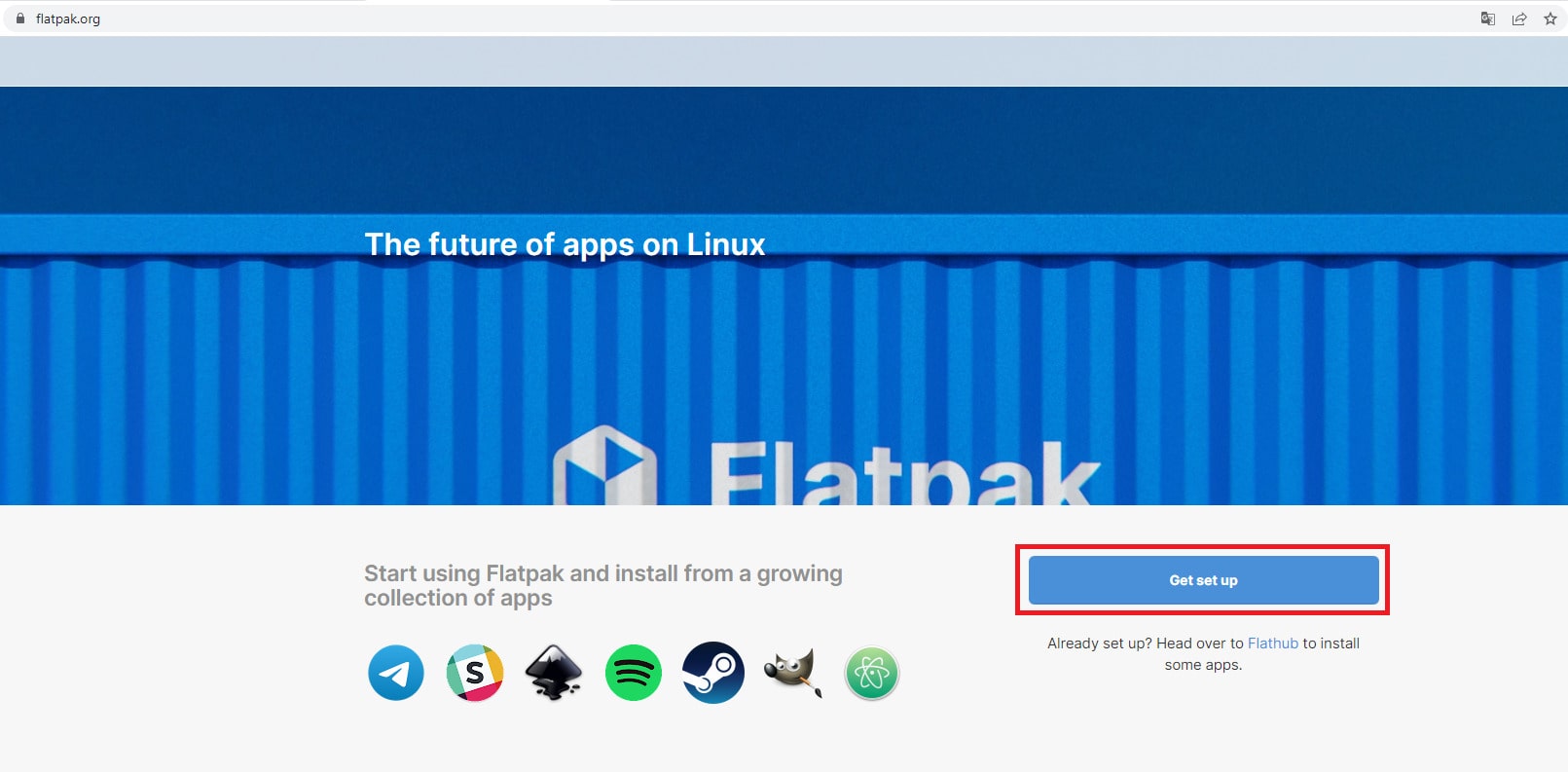The width and height of the screenshot is (1568, 772).
Task: Bookmark this page with the star icon
Action: [x=1550, y=18]
